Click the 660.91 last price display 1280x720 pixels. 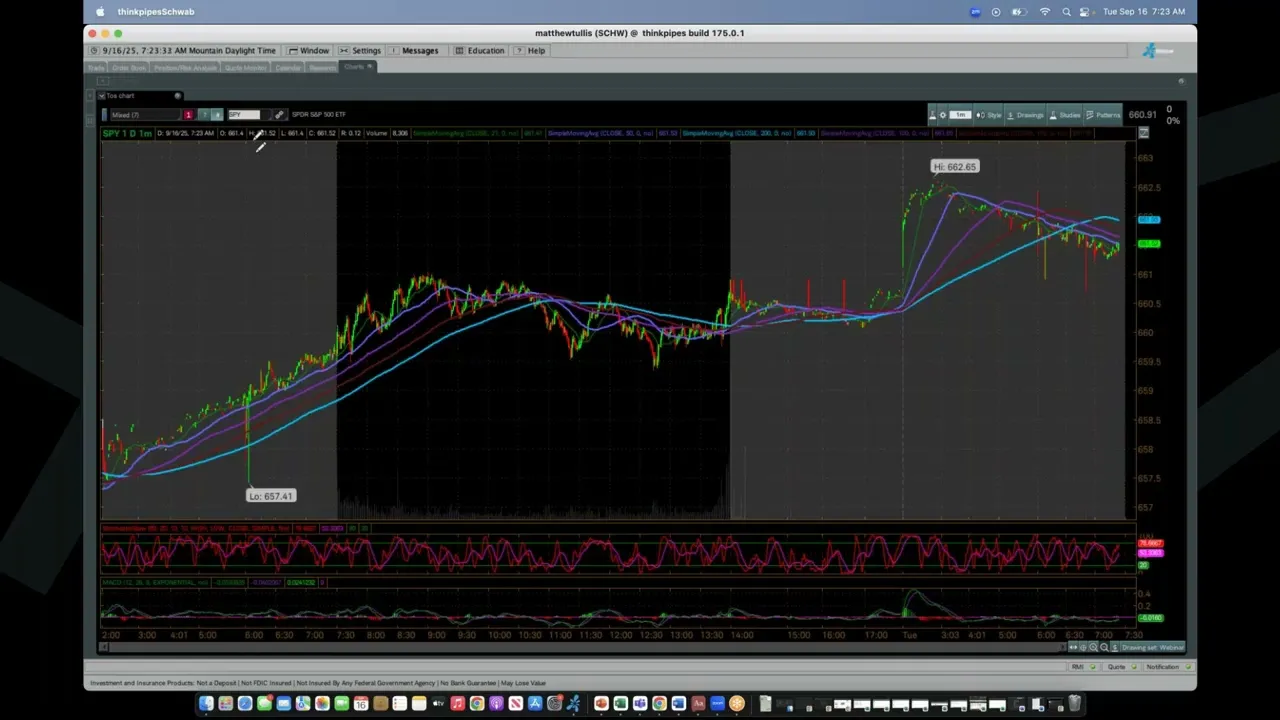[x=1142, y=115]
